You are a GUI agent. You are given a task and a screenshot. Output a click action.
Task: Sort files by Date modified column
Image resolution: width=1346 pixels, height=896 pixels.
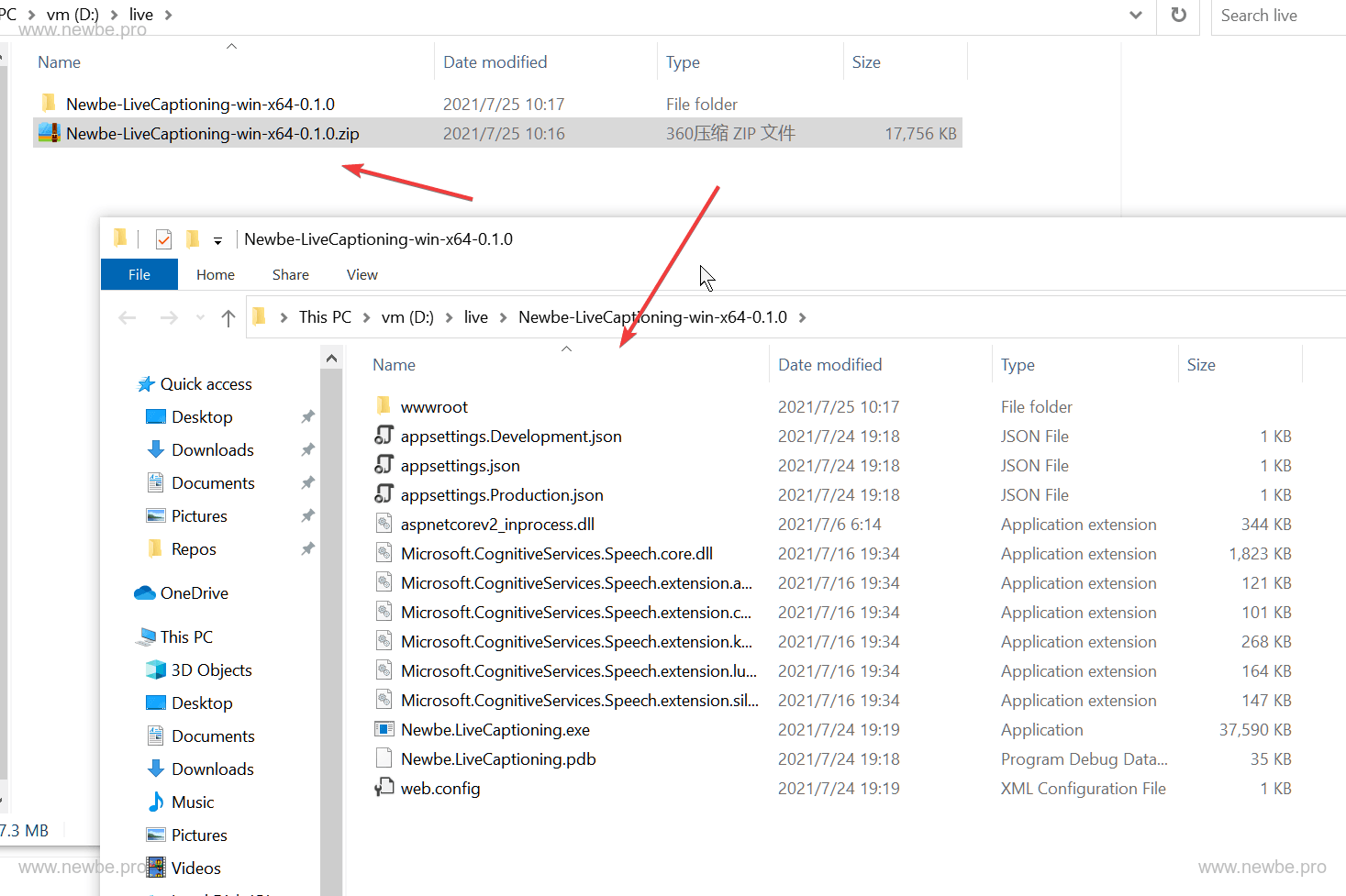click(x=829, y=365)
